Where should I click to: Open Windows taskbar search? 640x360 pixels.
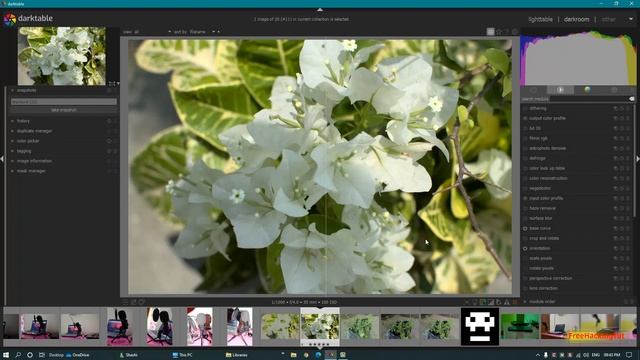coord(18,355)
